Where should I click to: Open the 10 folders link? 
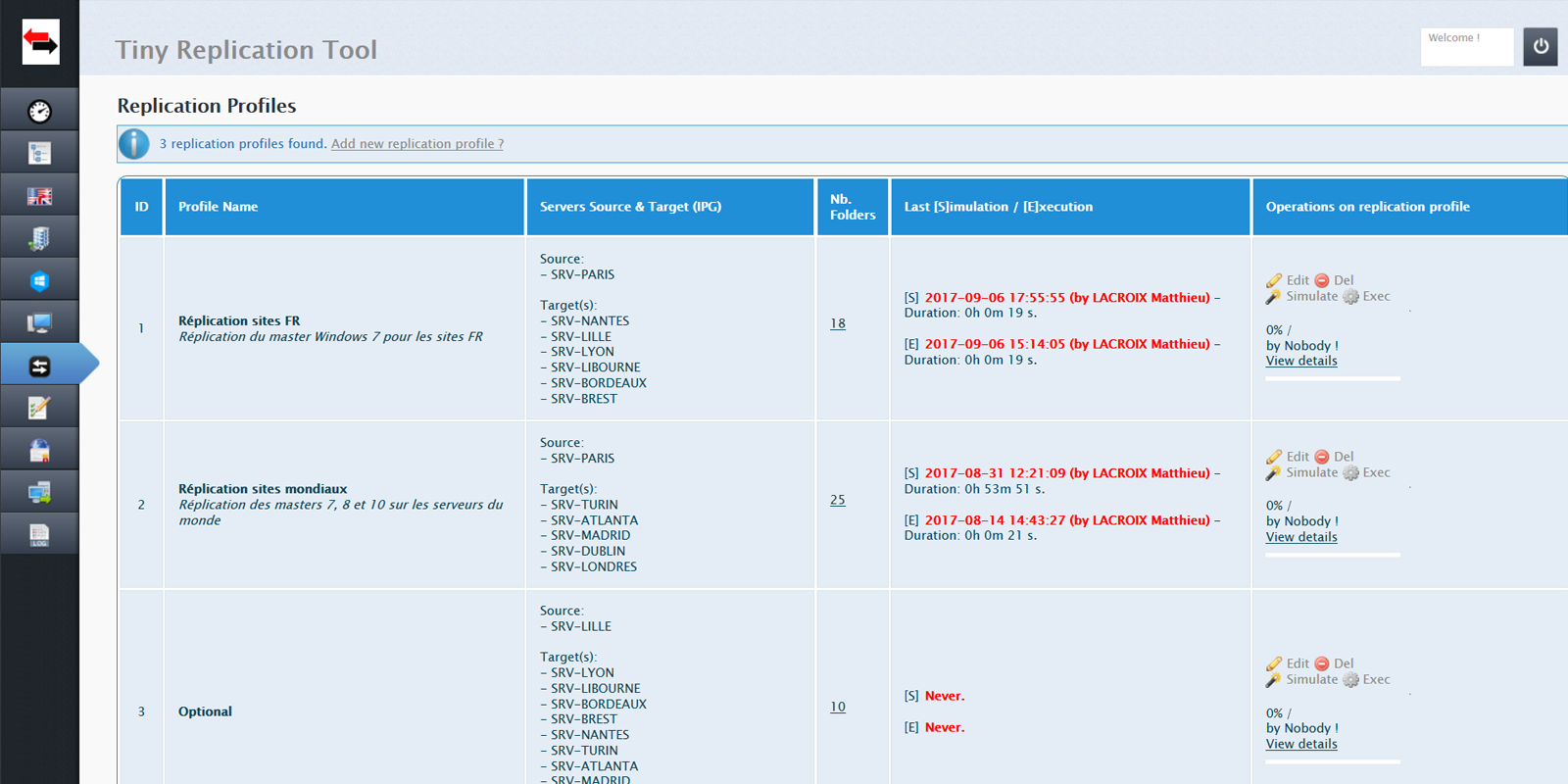pos(838,707)
